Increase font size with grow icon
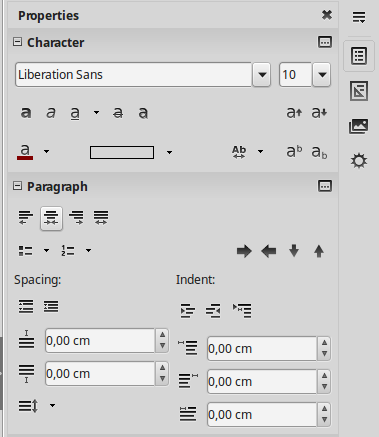This screenshot has width=379, height=437. 294,113
